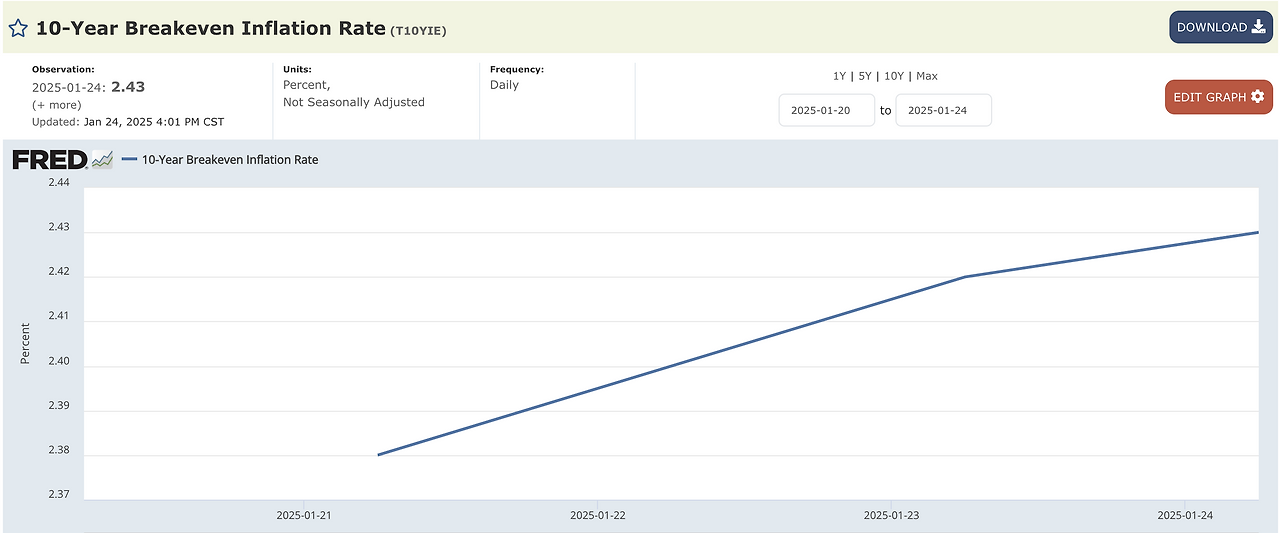1280x533 pixels.
Task: Click the 10-Year Breakeven Inflation Rate legend label
Action: tap(230, 159)
